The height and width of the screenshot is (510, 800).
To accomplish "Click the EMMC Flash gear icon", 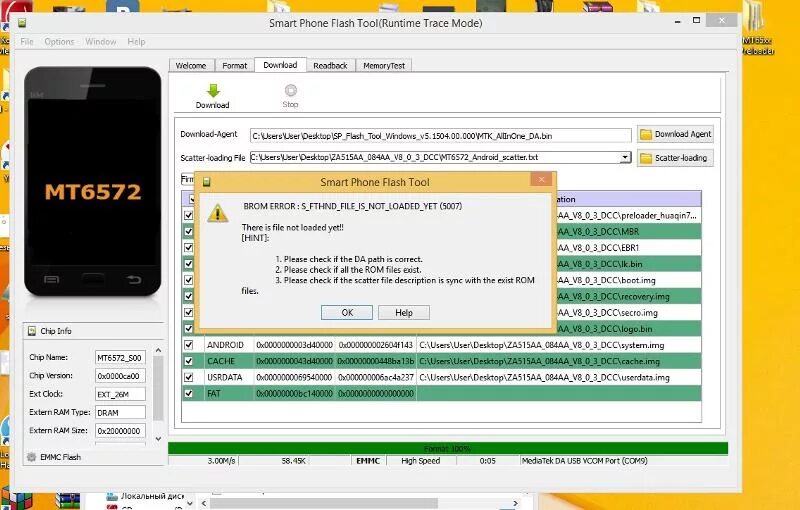I will click(x=32, y=457).
